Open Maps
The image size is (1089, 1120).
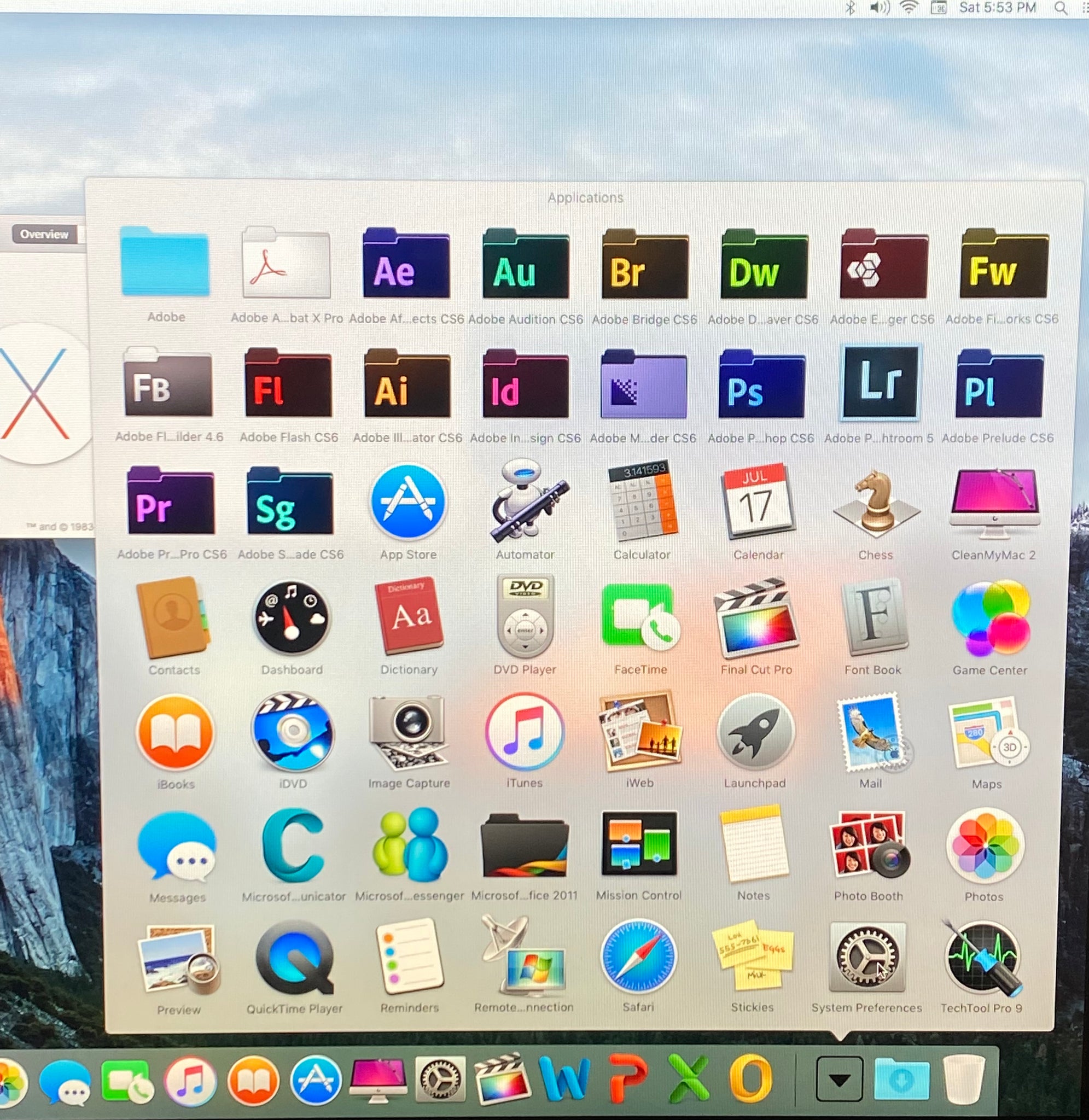point(988,733)
